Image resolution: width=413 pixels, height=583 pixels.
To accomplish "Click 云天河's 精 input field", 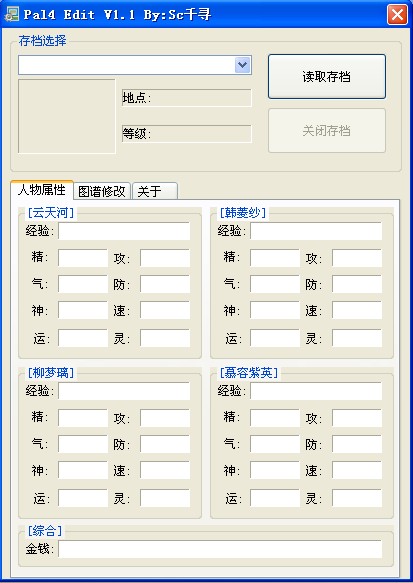I will pyautogui.click(x=83, y=258).
